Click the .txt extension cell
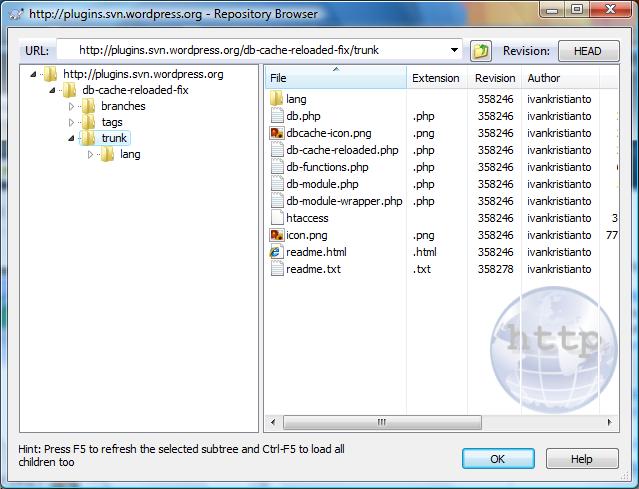The image size is (639, 489). tap(422, 269)
